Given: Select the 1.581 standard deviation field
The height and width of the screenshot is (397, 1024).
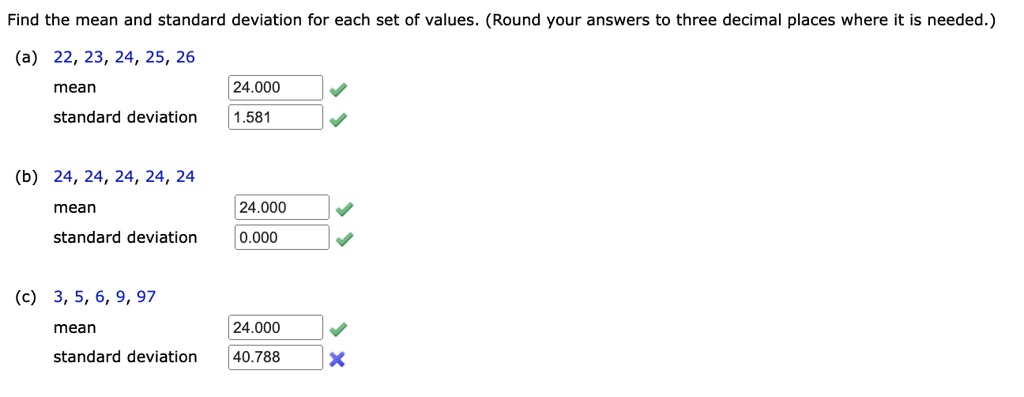Looking at the screenshot, I should pyautogui.click(x=276, y=118).
